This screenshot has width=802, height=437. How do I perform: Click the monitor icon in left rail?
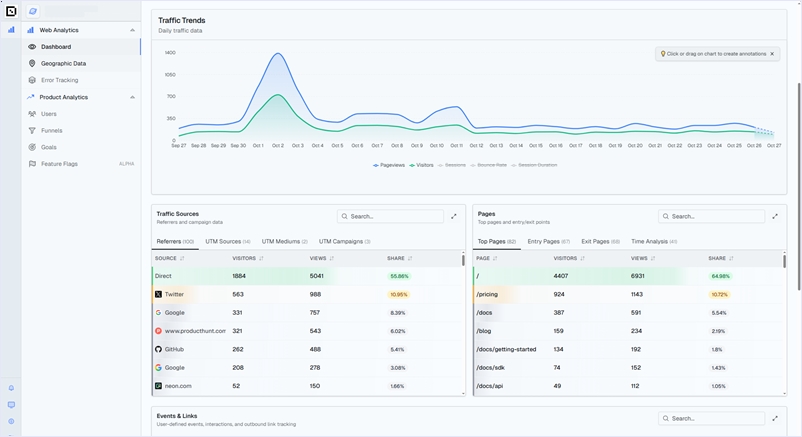coord(11,405)
